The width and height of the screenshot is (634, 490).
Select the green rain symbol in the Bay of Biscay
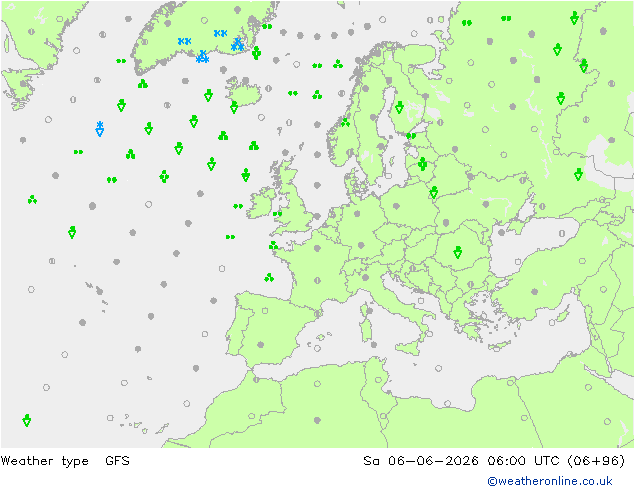(x=269, y=277)
